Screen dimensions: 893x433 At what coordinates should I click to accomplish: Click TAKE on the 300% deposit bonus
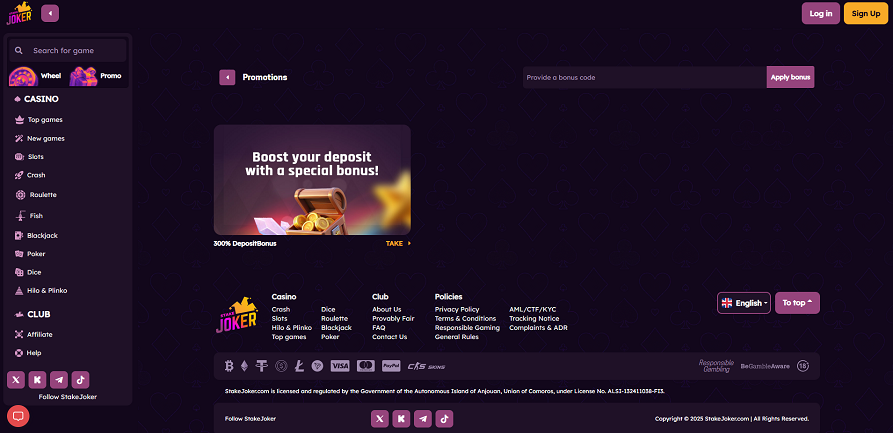398,243
